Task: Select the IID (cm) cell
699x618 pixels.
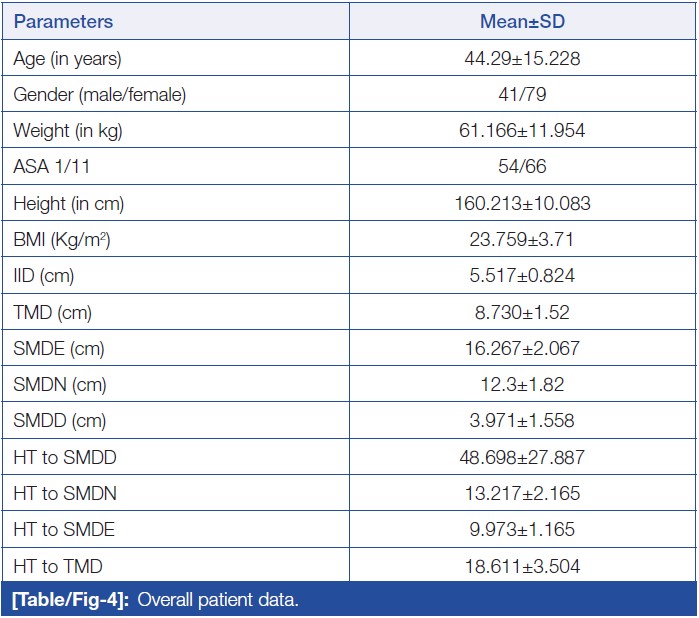Action: click(x=43, y=276)
